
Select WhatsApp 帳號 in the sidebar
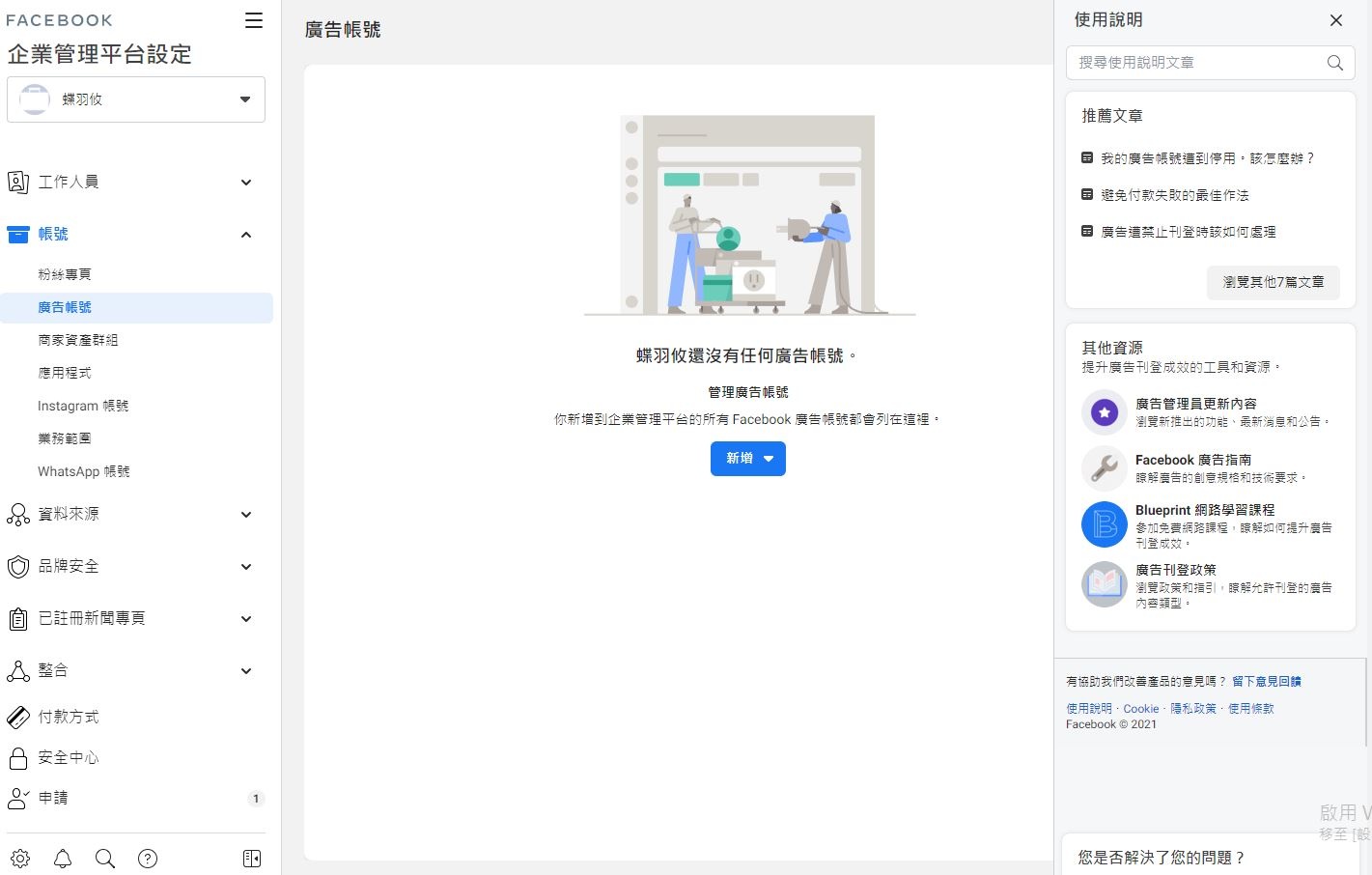pos(84,471)
